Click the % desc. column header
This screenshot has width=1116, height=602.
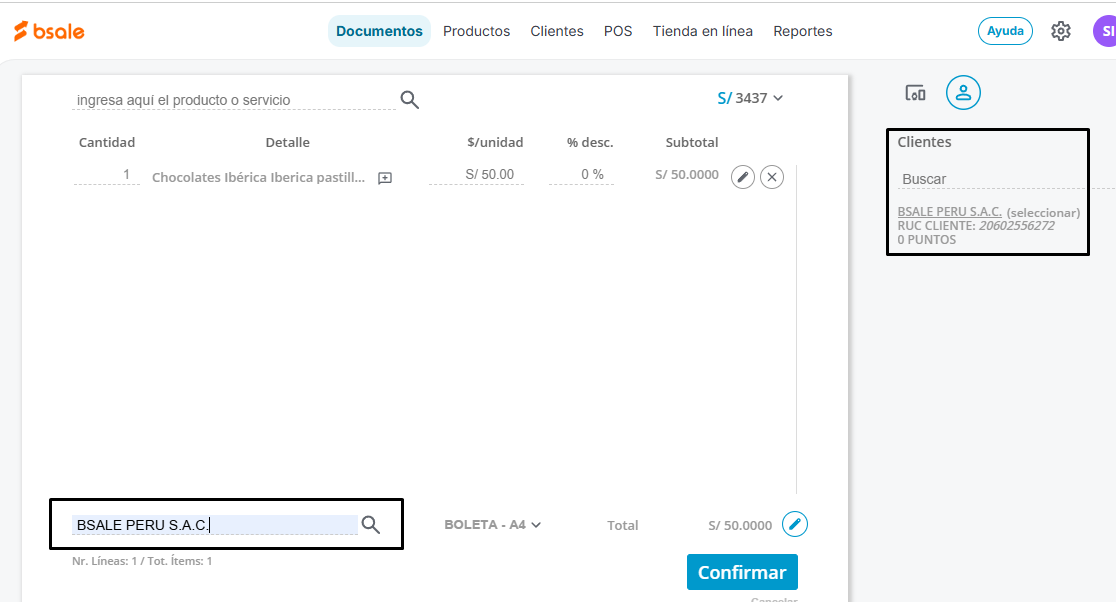click(x=590, y=142)
